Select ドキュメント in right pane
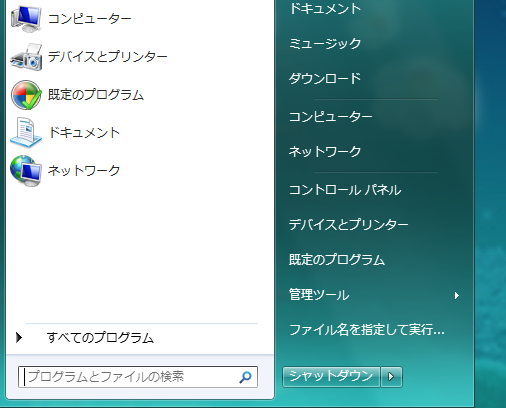 click(325, 8)
